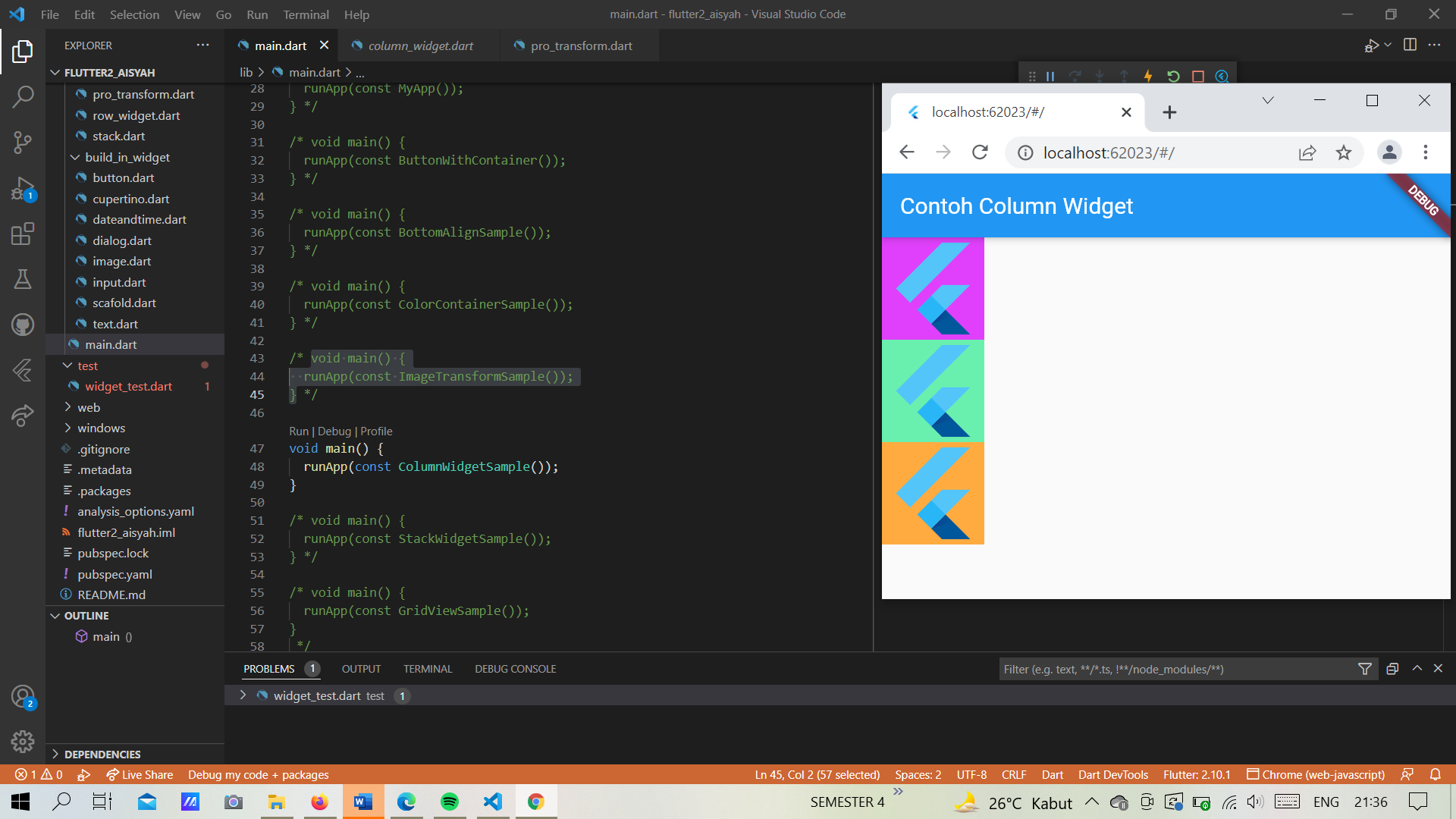Open the Testing flask icon in sidebar
Screen dimensions: 1456x819
23,278
